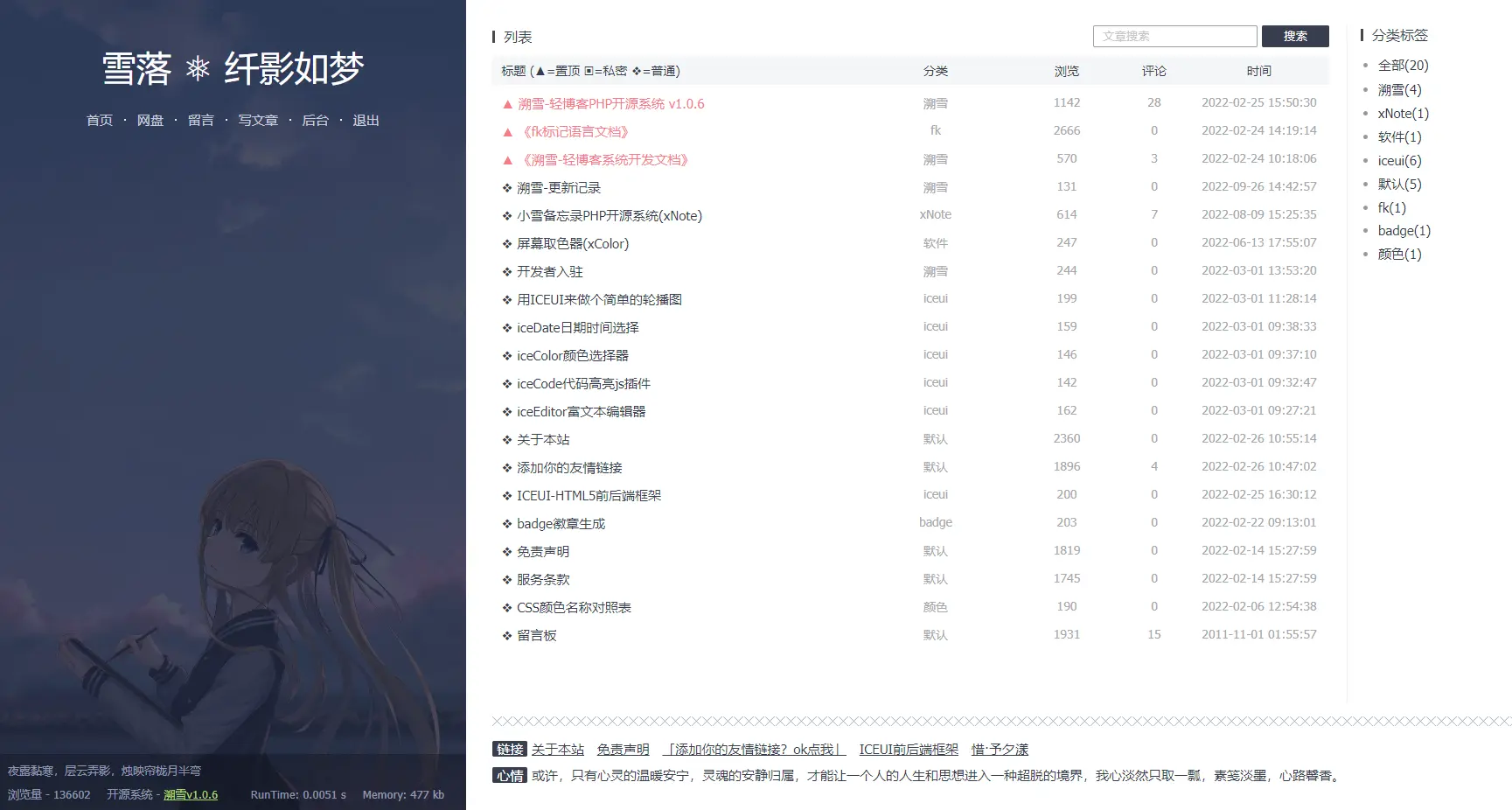The image size is (1512, 810).
Task: Open footer link 惜·予夕漾
Action: (1000, 750)
